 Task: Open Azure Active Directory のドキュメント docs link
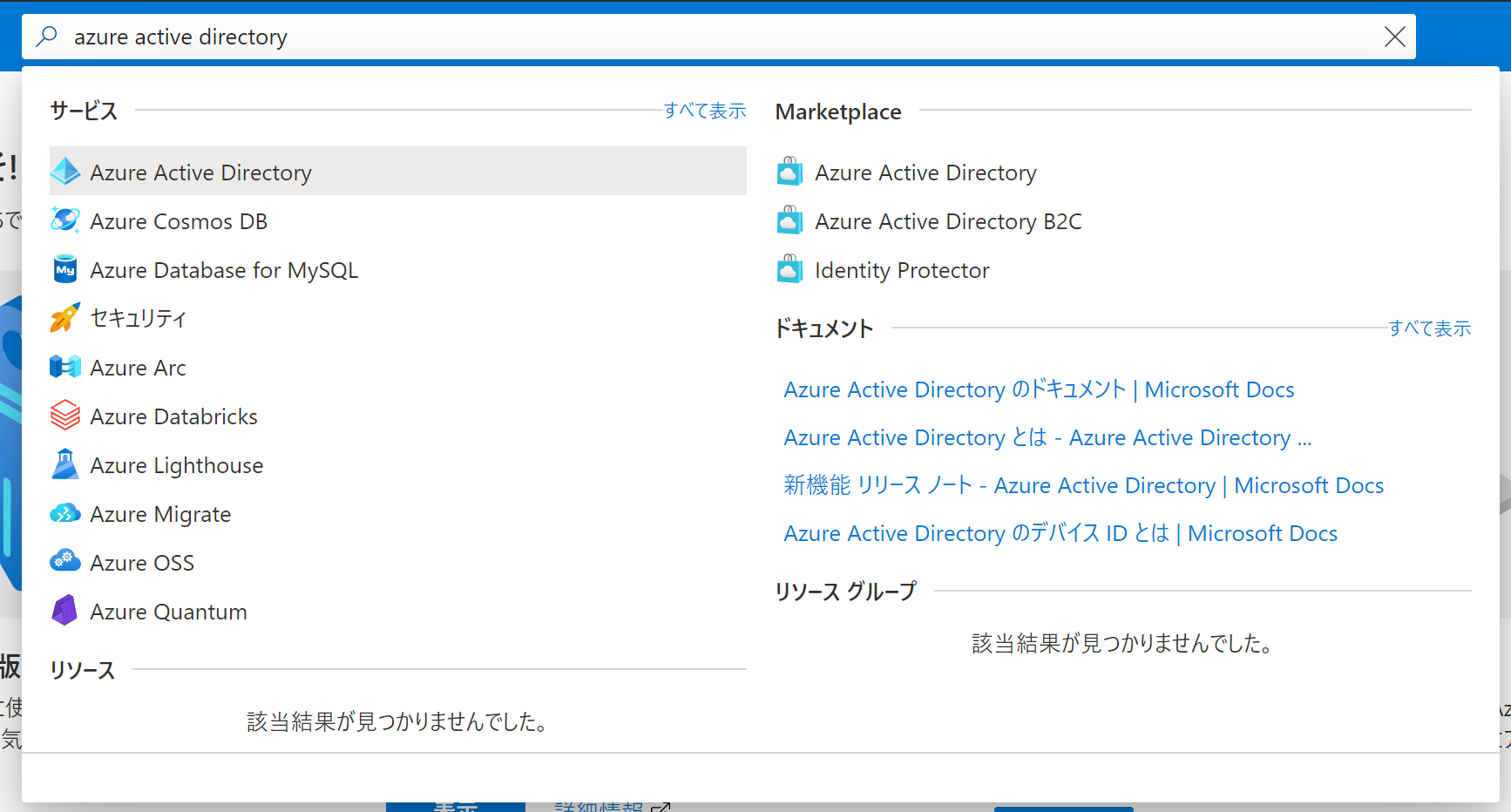(1039, 389)
